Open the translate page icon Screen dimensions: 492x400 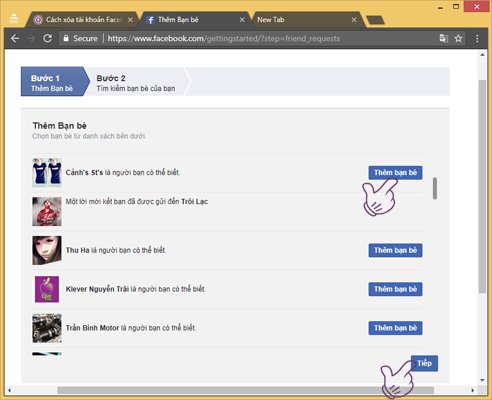point(443,38)
